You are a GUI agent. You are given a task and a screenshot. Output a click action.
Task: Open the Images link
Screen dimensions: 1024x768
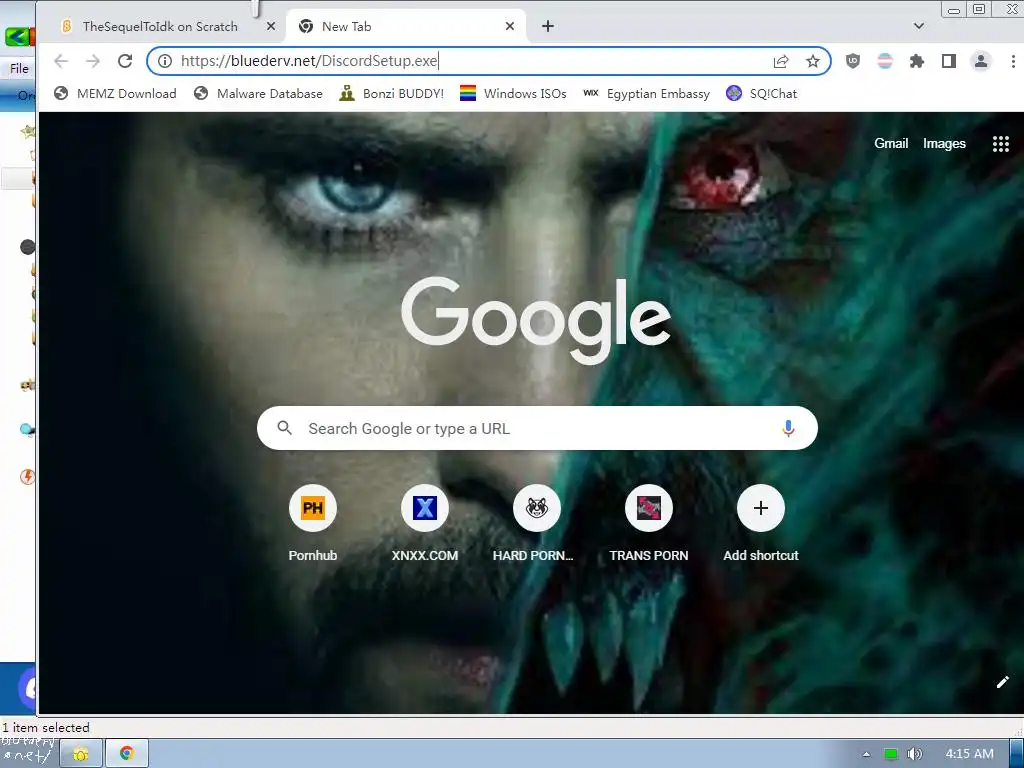944,143
